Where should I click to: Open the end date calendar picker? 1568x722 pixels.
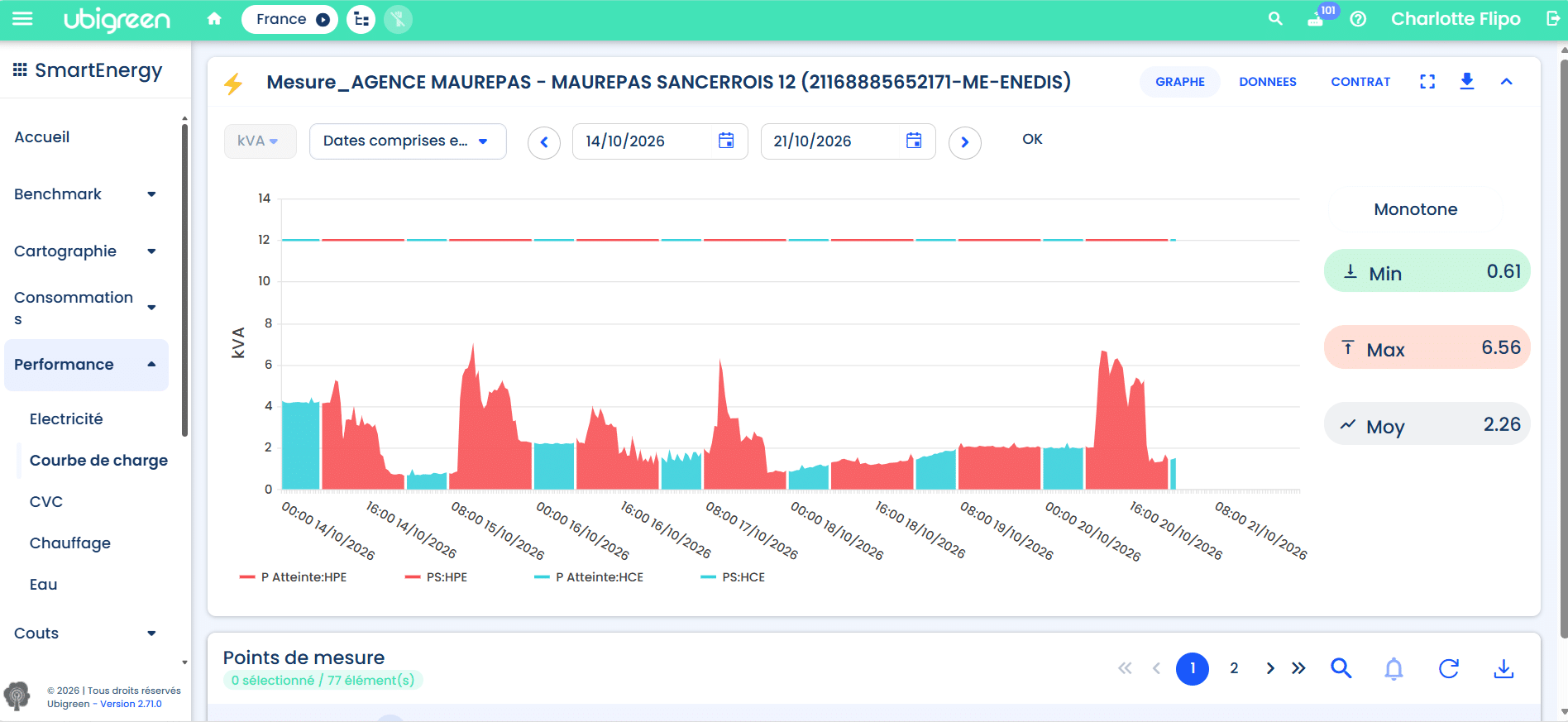914,141
